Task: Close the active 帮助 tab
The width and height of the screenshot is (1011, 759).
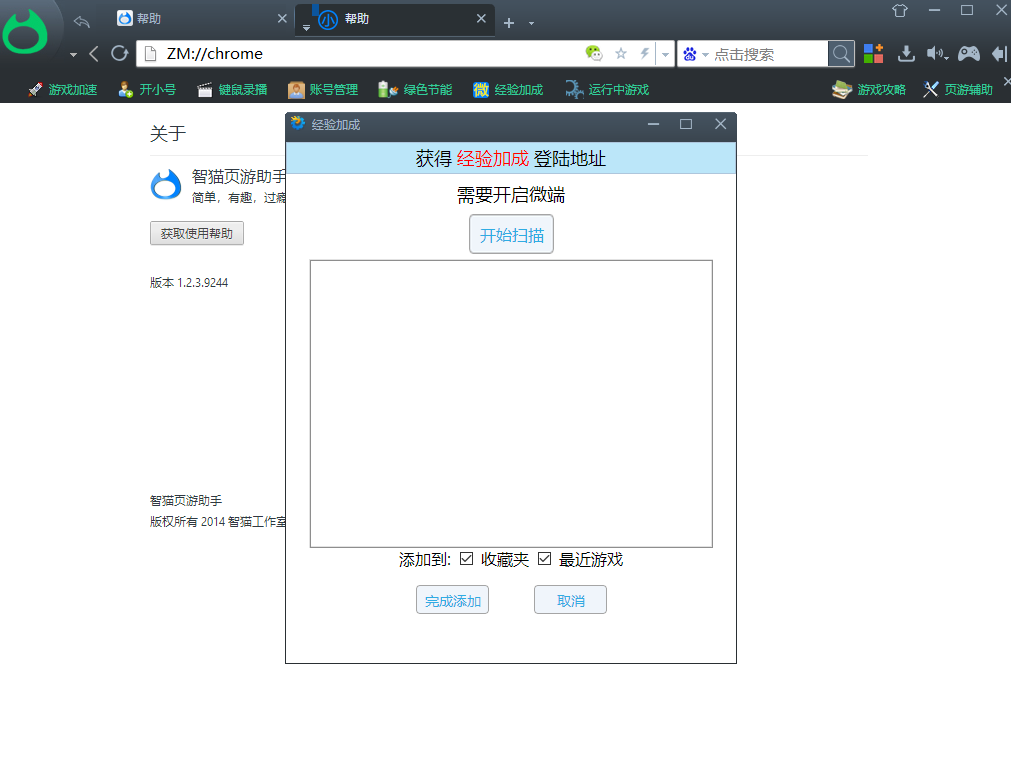Action: [481, 19]
